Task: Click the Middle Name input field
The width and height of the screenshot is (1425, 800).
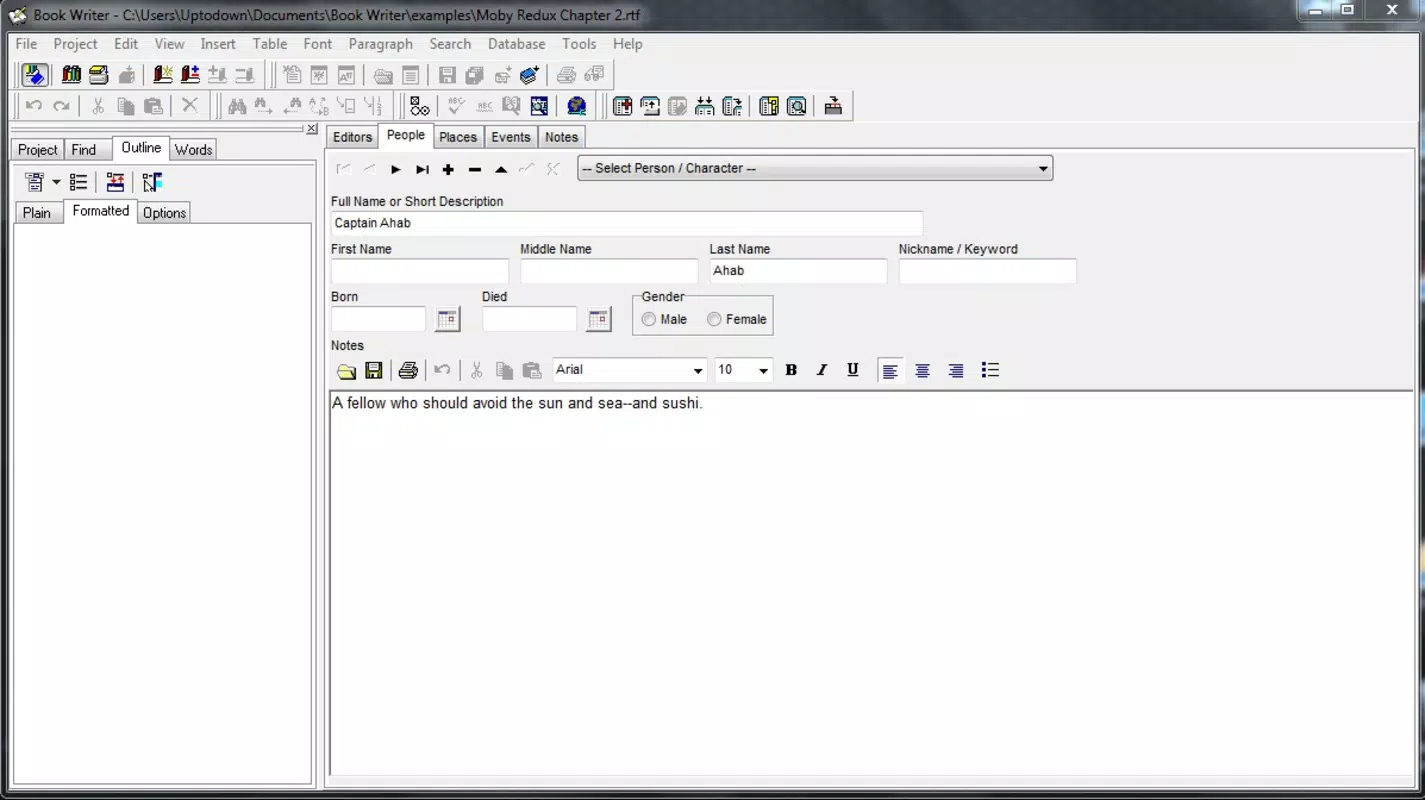Action: (609, 271)
